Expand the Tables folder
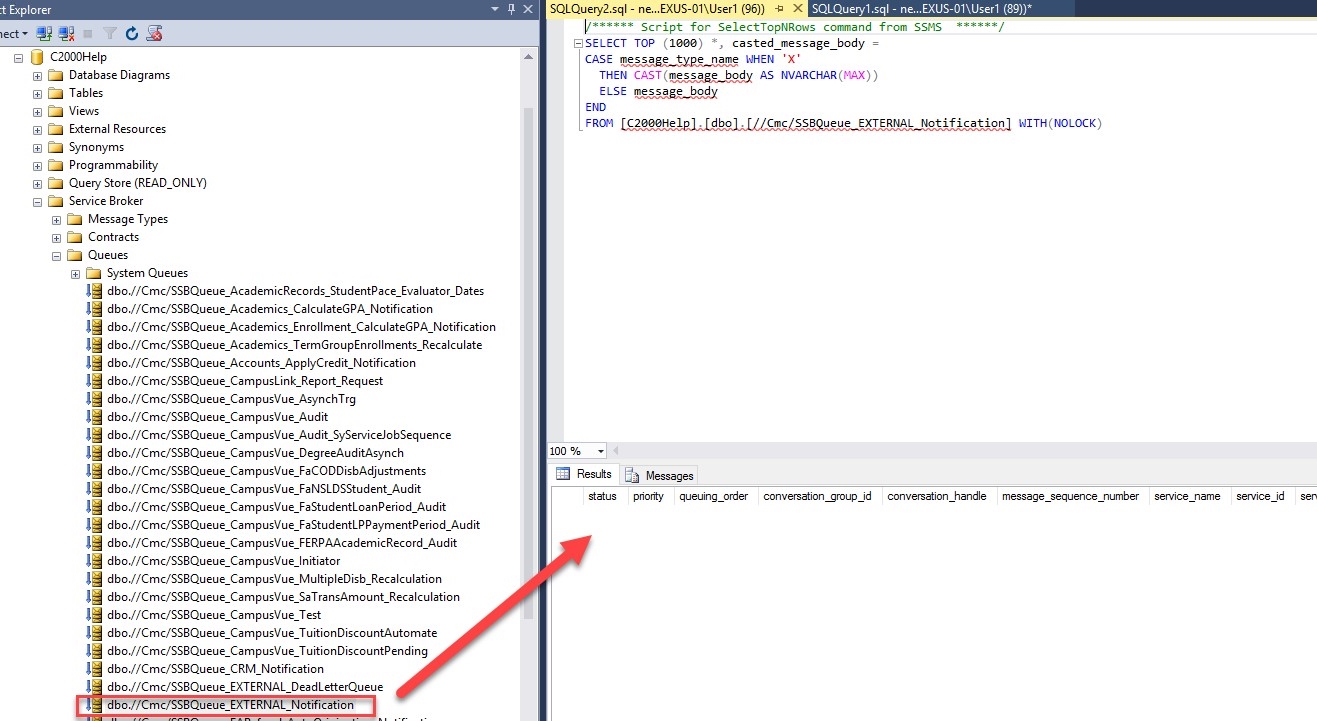Viewport: 1317px width, 721px height. (x=37, y=93)
